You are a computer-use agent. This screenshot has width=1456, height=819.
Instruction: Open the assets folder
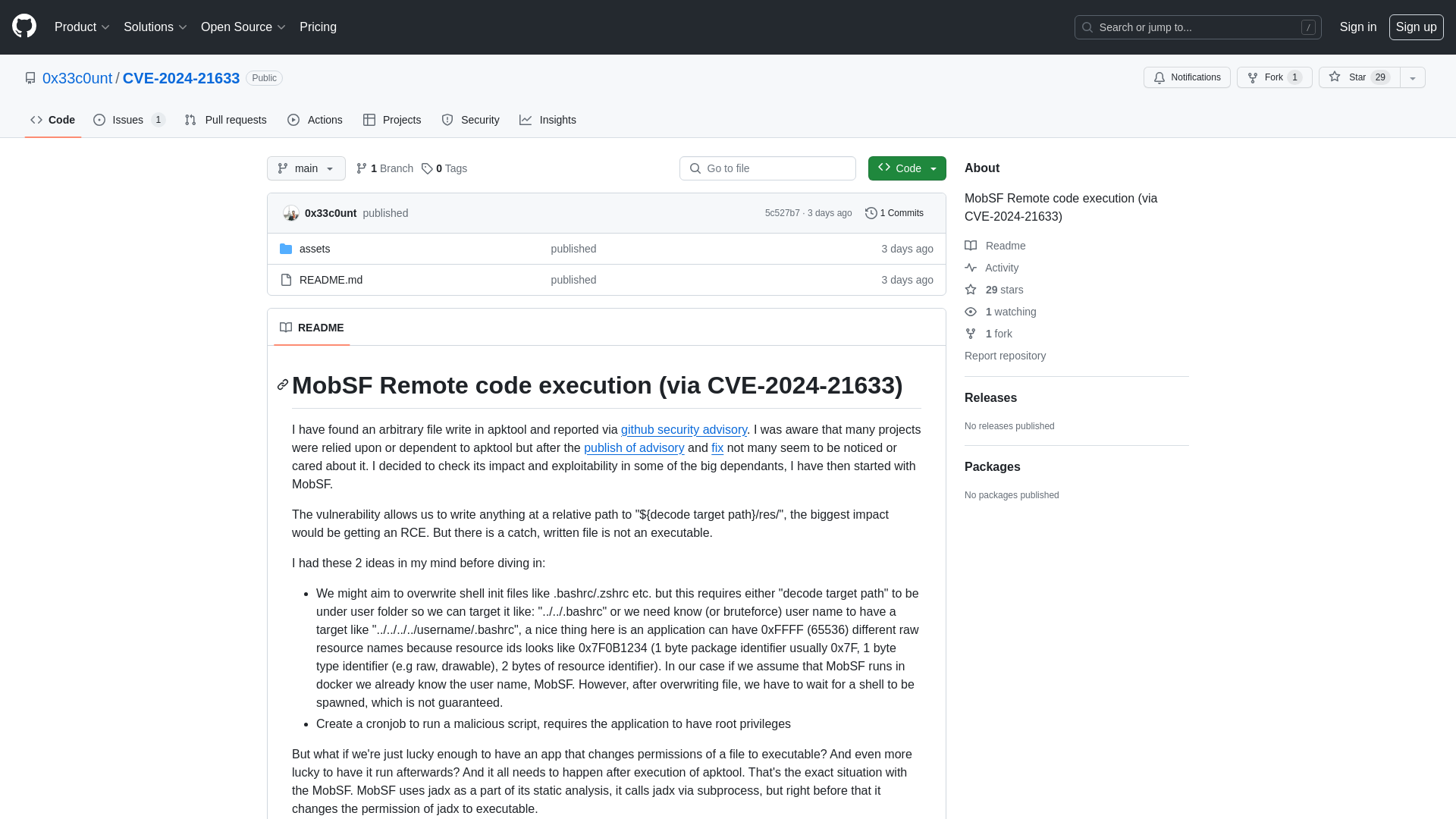(315, 249)
